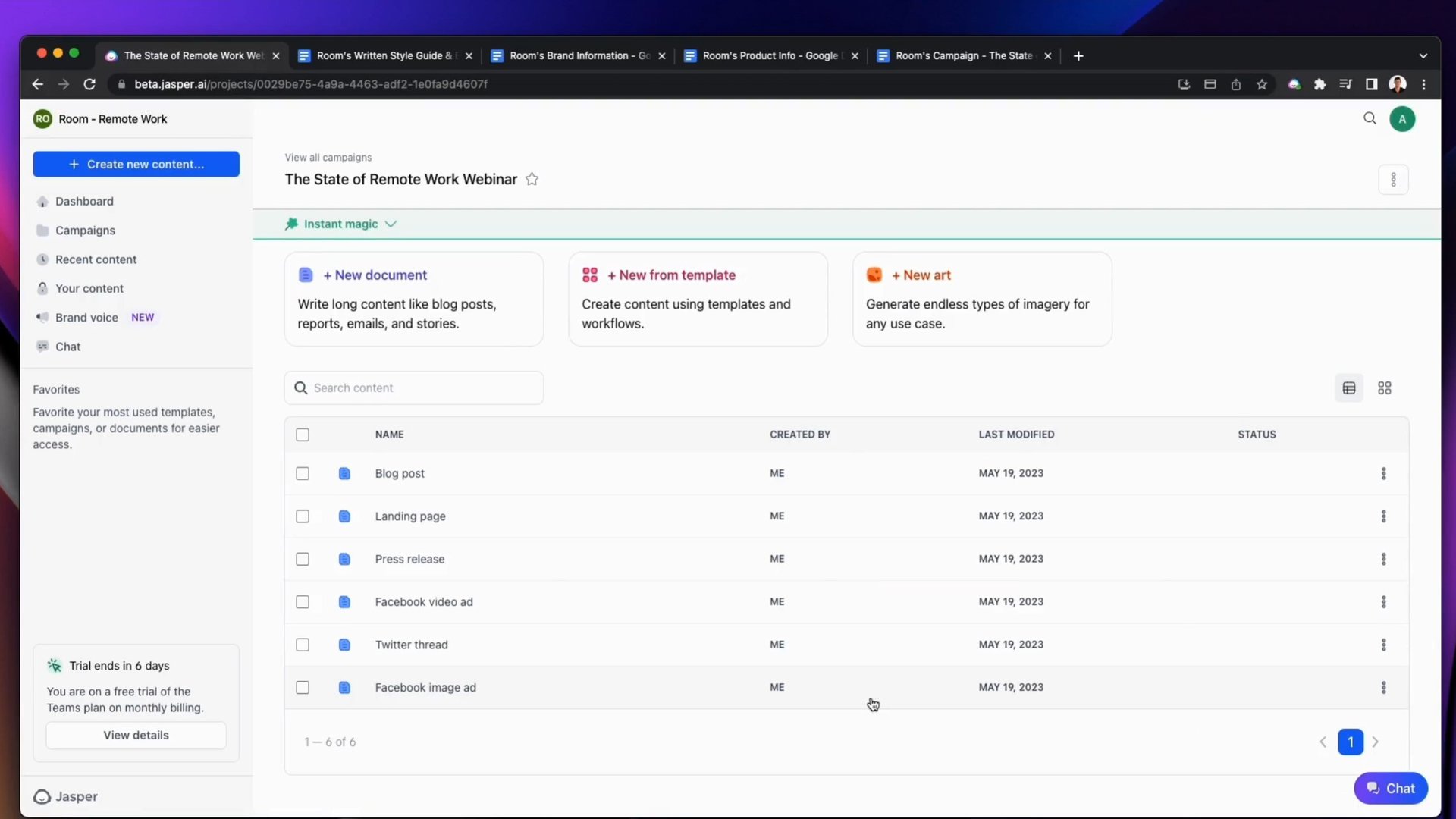This screenshot has height=819, width=1456.
Task: Open Recent content in the sidebar
Action: coord(96,259)
